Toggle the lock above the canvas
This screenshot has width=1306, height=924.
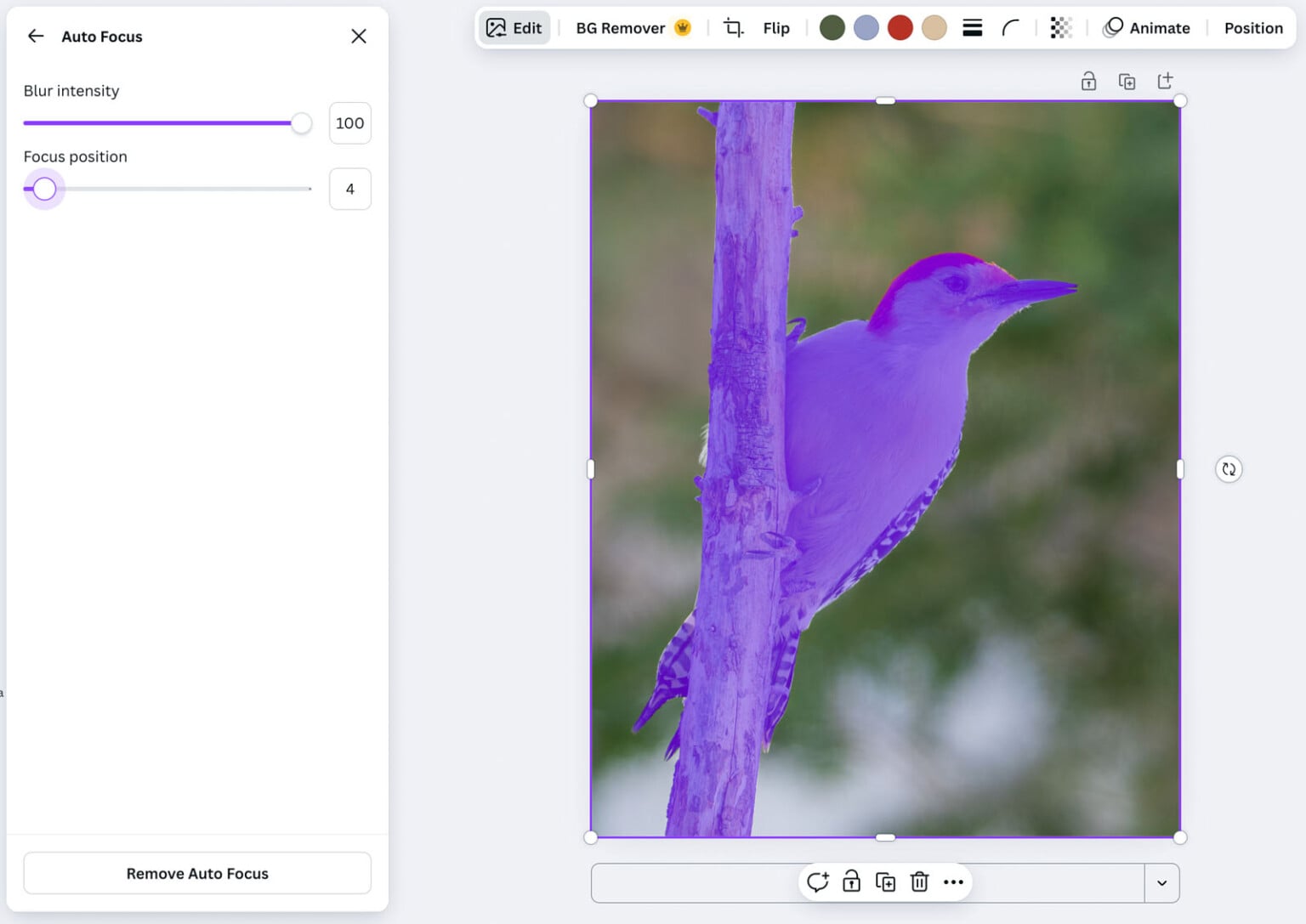1088,81
